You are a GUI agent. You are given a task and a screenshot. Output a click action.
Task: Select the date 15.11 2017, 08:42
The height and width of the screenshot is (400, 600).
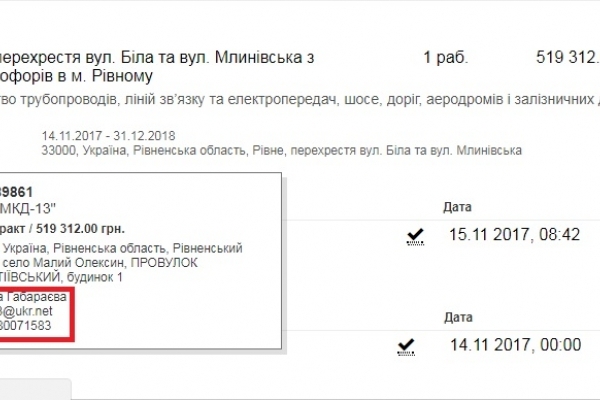click(514, 235)
